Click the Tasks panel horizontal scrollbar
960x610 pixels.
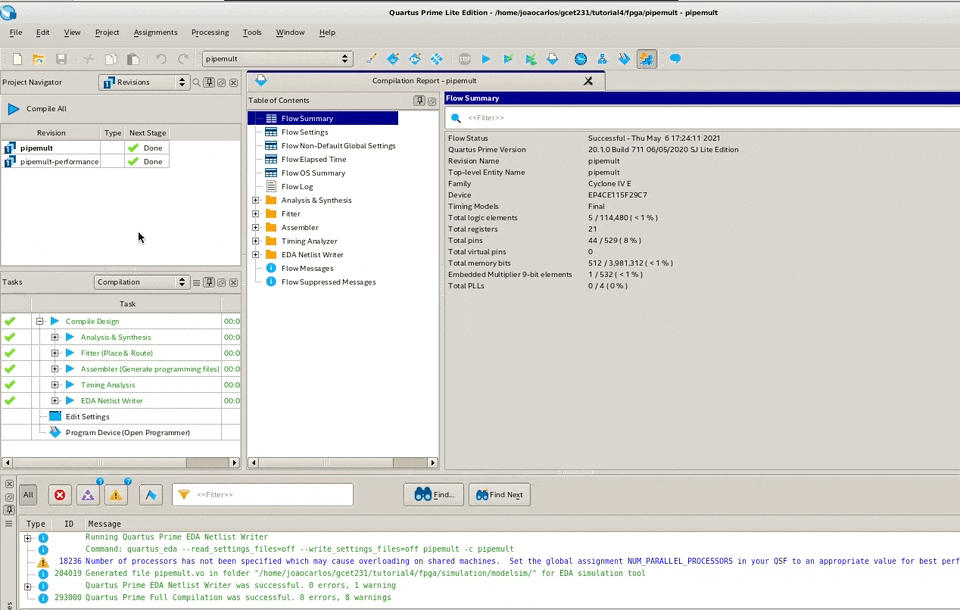click(121, 463)
